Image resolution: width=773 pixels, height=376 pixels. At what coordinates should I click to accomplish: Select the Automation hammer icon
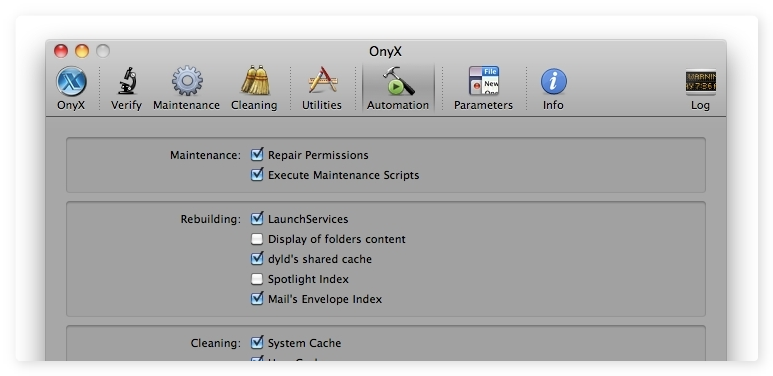(x=398, y=81)
